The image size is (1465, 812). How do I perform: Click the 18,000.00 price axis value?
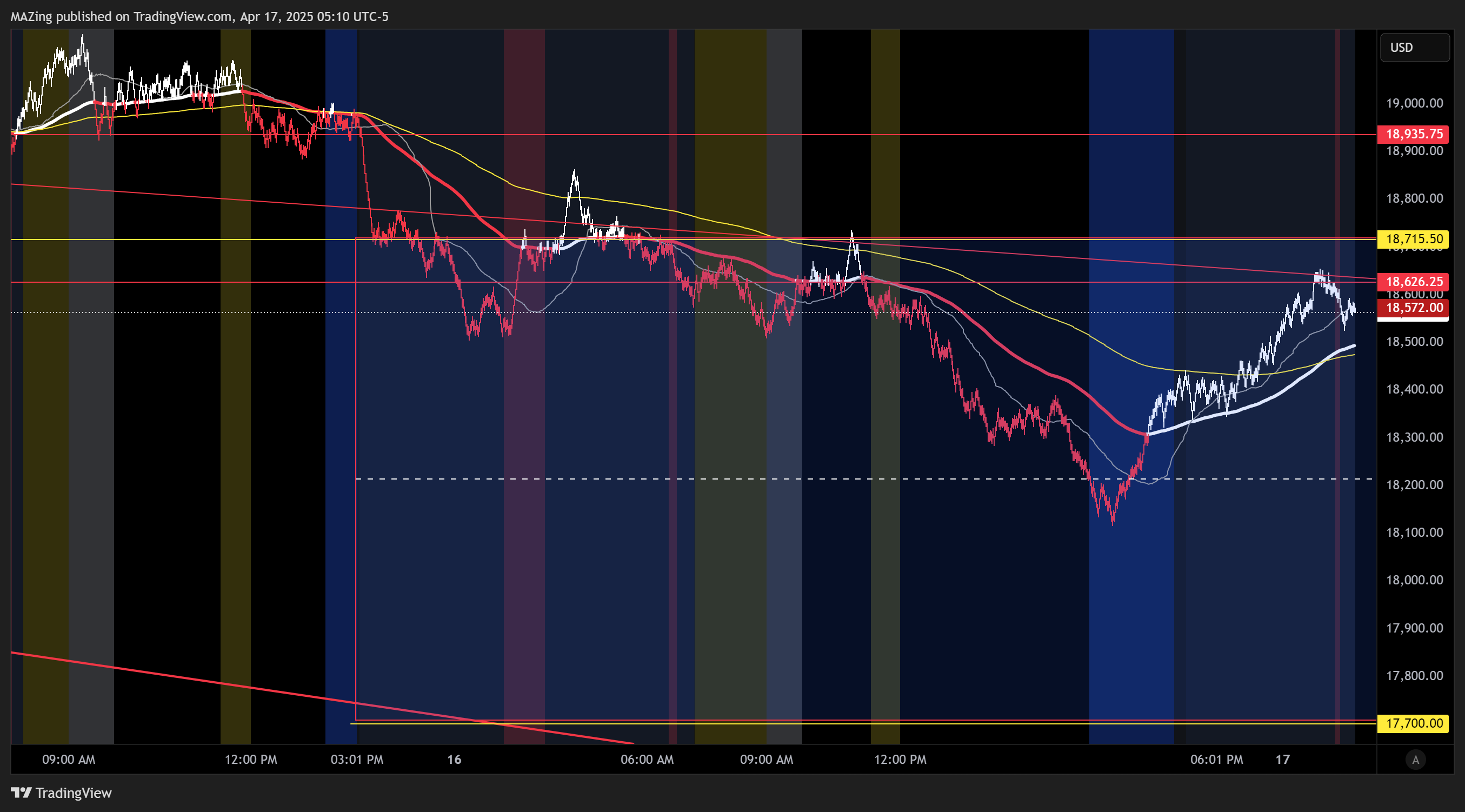[x=1414, y=580]
